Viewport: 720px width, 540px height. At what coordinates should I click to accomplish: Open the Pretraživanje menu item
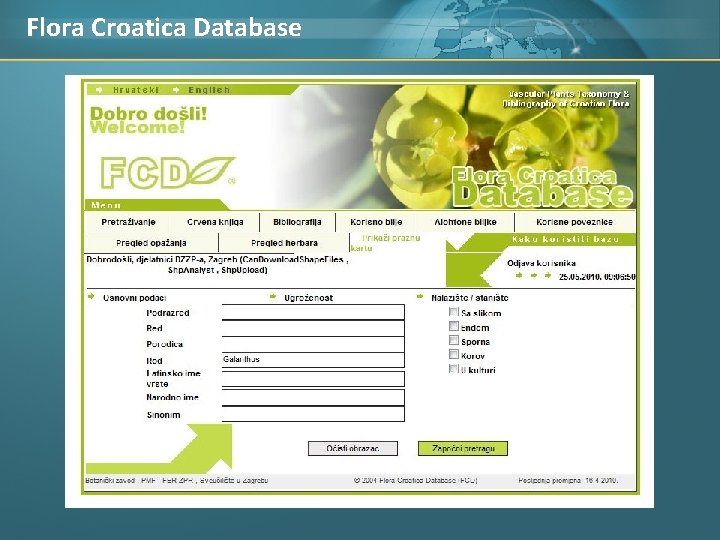[x=128, y=222]
